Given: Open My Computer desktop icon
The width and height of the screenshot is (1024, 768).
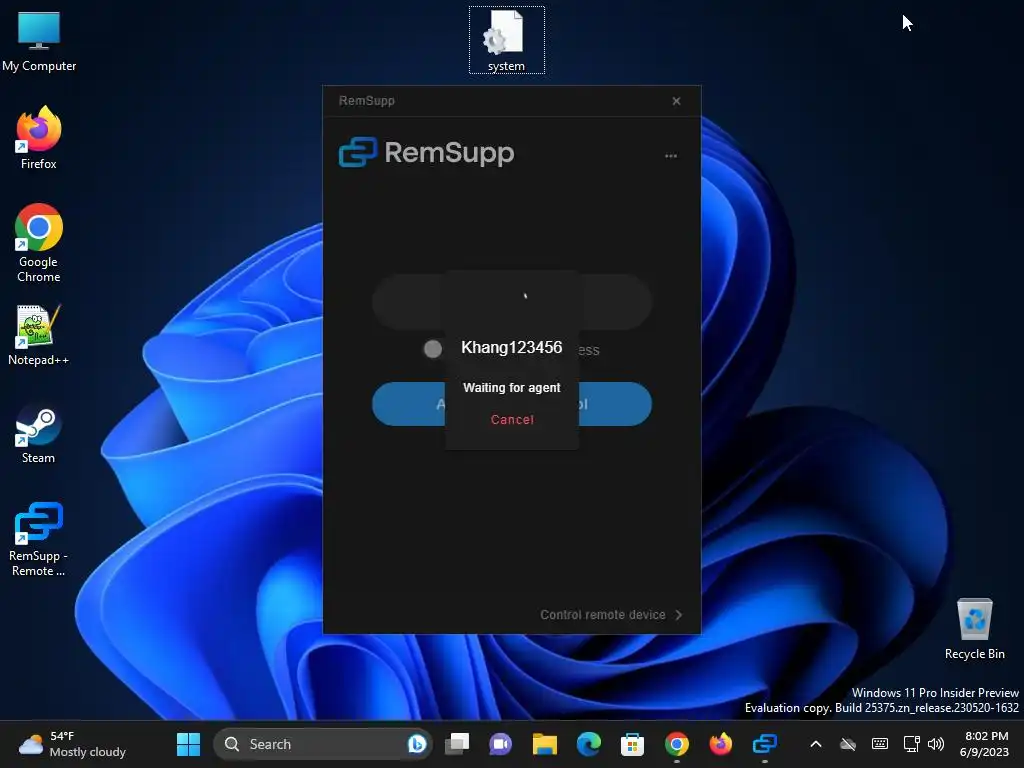Looking at the screenshot, I should coord(39,41).
